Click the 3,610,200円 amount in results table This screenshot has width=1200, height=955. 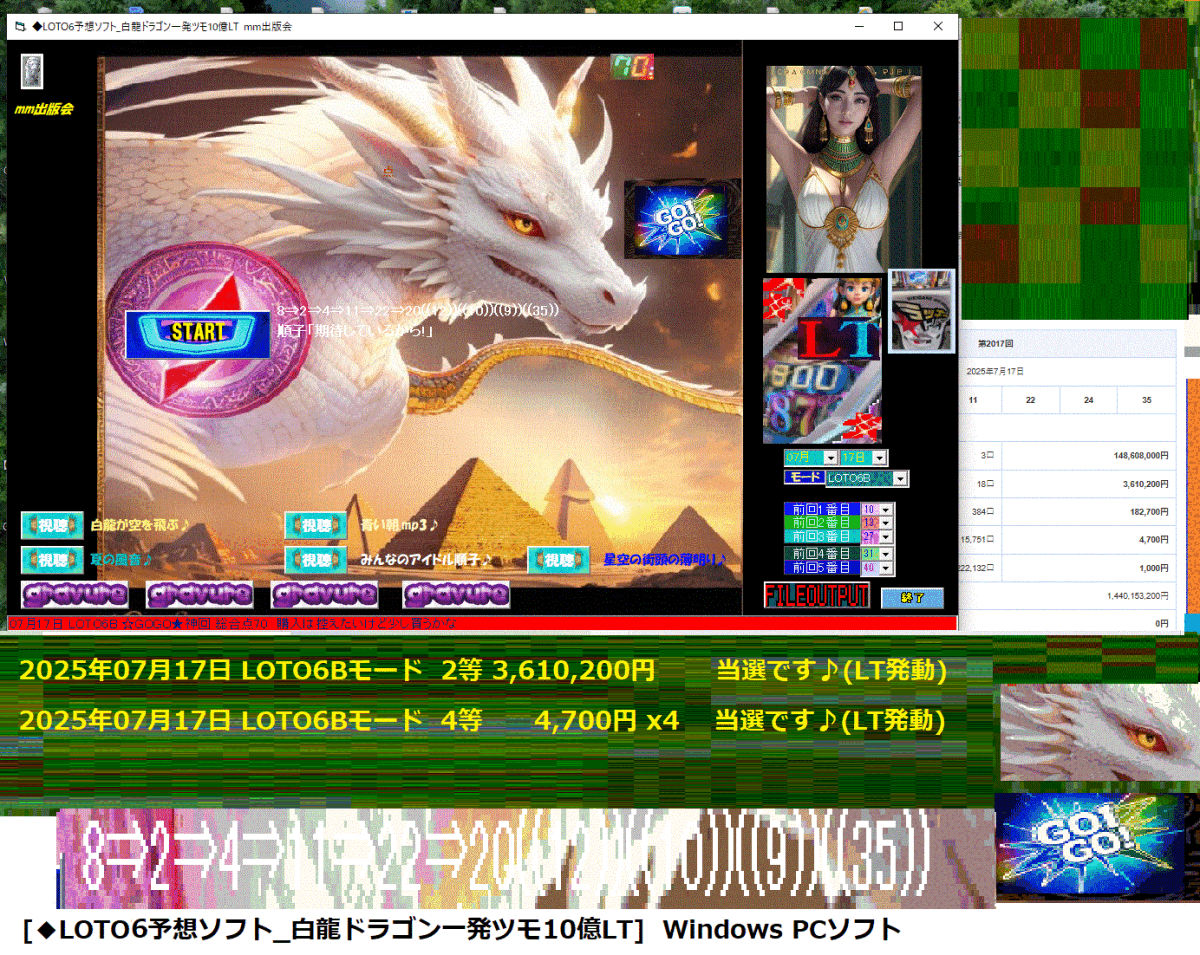click(x=1146, y=483)
